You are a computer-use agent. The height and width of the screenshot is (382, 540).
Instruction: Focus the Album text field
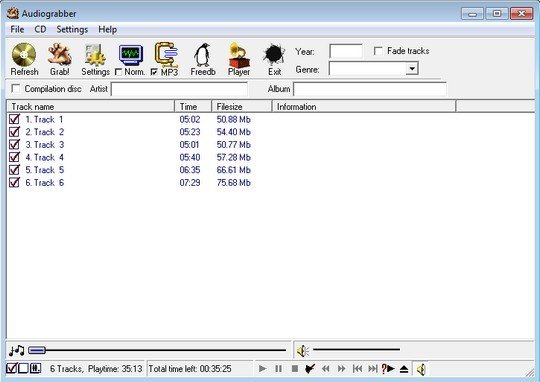tap(370, 89)
